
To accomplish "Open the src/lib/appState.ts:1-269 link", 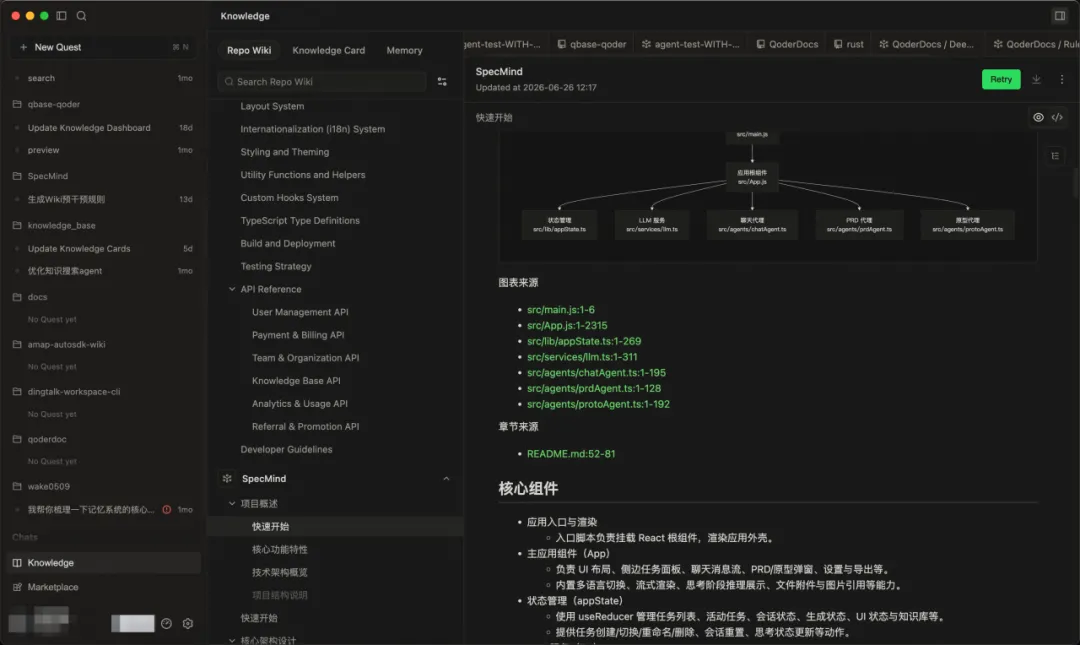I will tap(583, 342).
